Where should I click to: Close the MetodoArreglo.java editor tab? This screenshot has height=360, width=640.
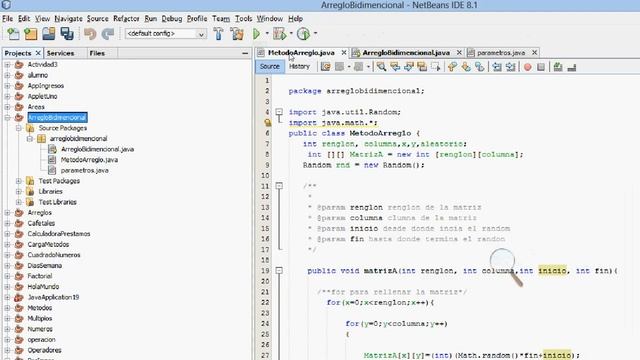(x=344, y=53)
